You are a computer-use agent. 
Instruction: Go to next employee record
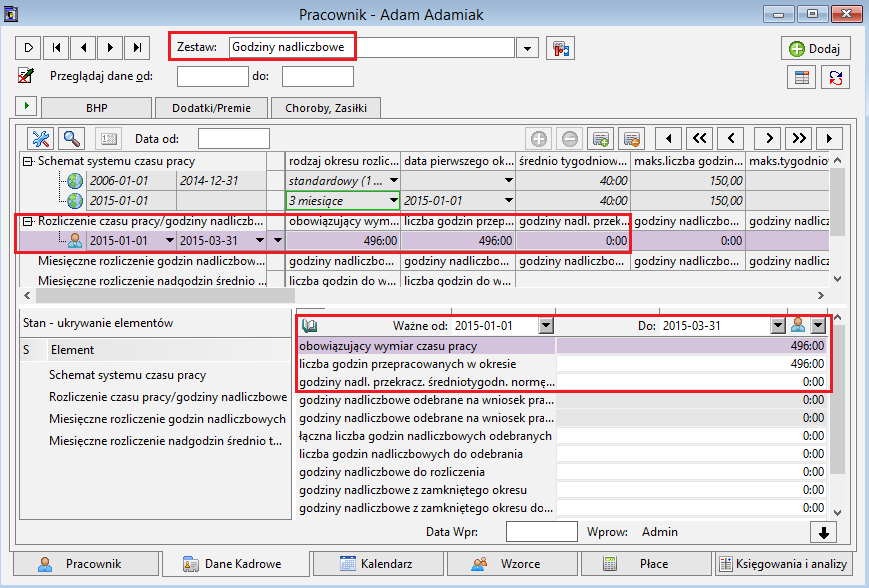tap(110, 48)
